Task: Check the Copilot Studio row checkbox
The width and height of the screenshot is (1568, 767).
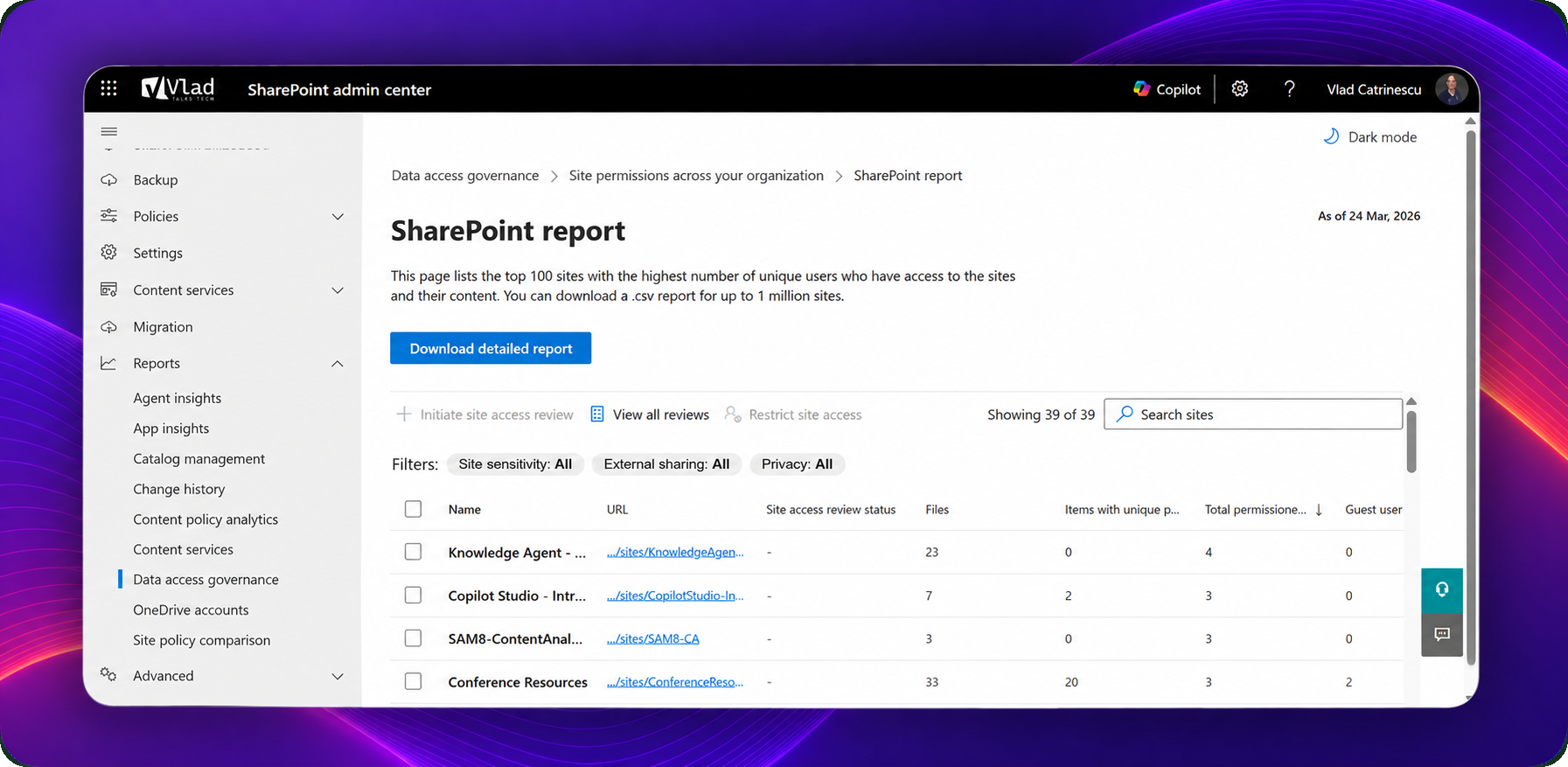Action: click(x=414, y=595)
